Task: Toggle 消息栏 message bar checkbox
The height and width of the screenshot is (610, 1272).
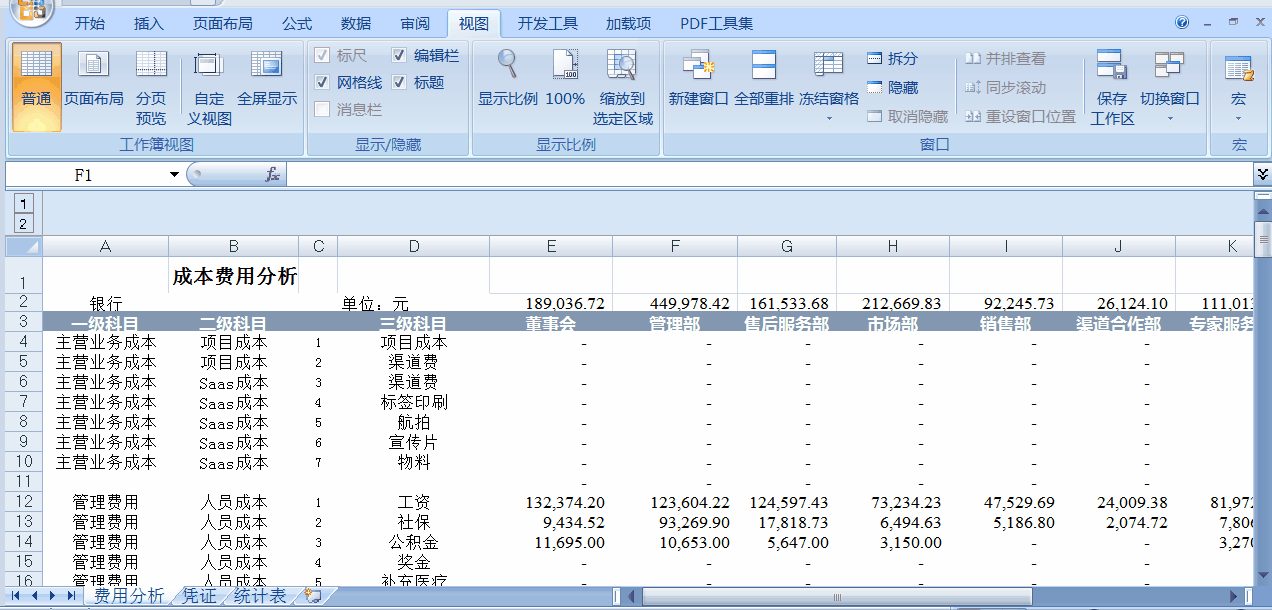Action: [322, 110]
